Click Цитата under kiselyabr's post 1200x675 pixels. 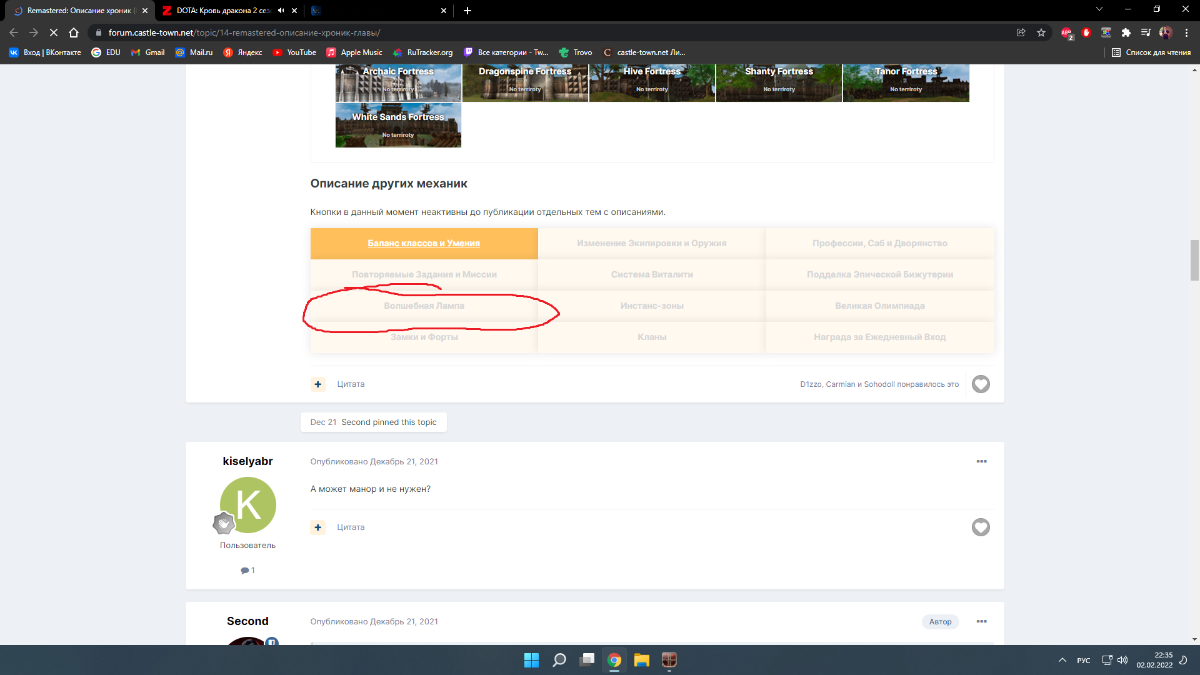coord(350,527)
